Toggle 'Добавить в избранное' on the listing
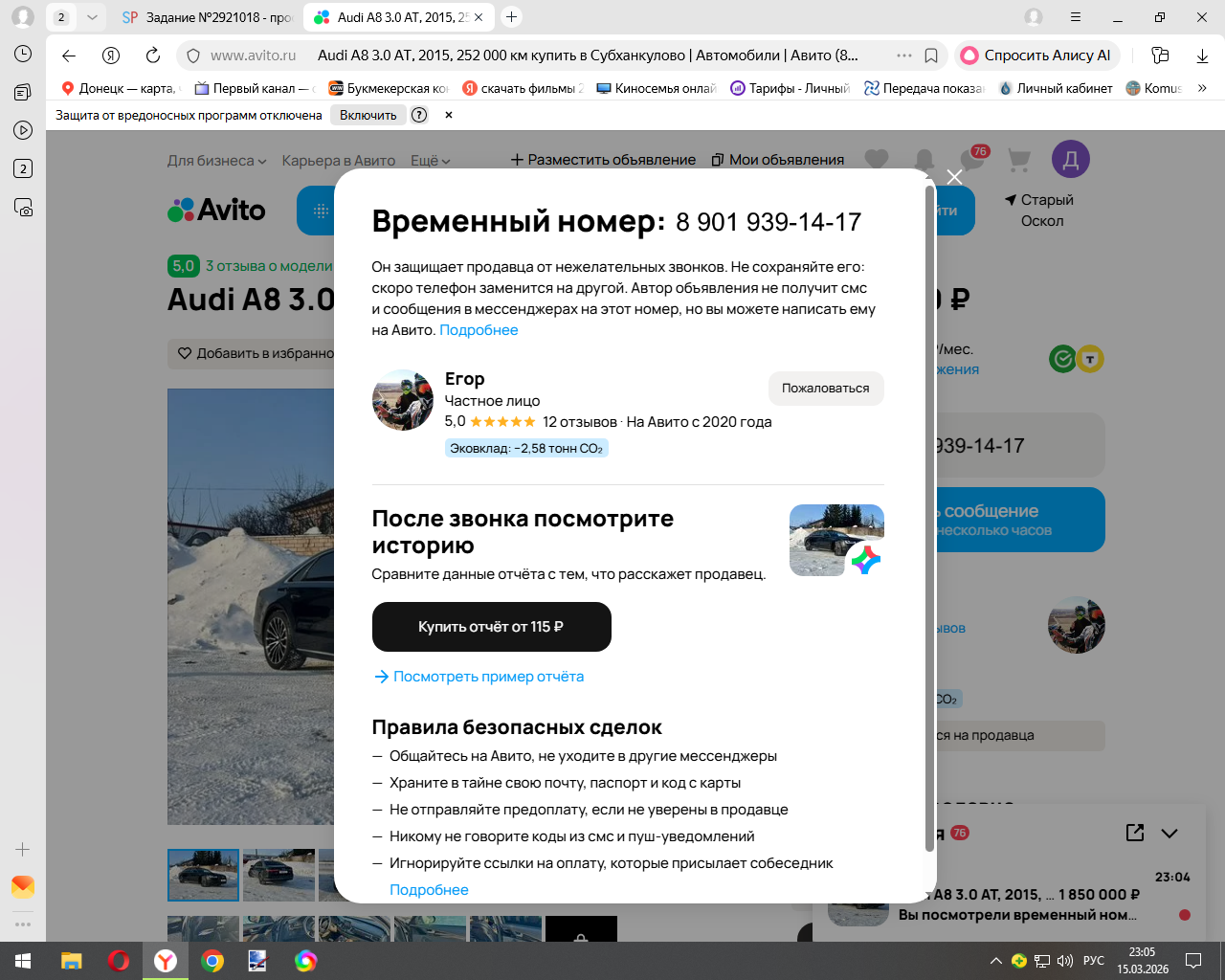The image size is (1225, 980). point(256,354)
